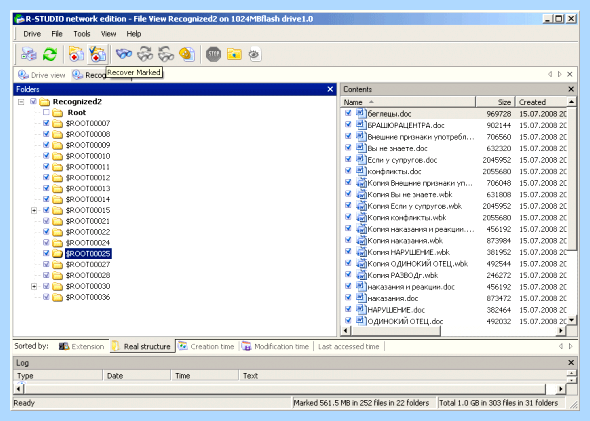Toggle the Recognized2 checkbox
This screenshot has width=590, height=421.
point(33,101)
